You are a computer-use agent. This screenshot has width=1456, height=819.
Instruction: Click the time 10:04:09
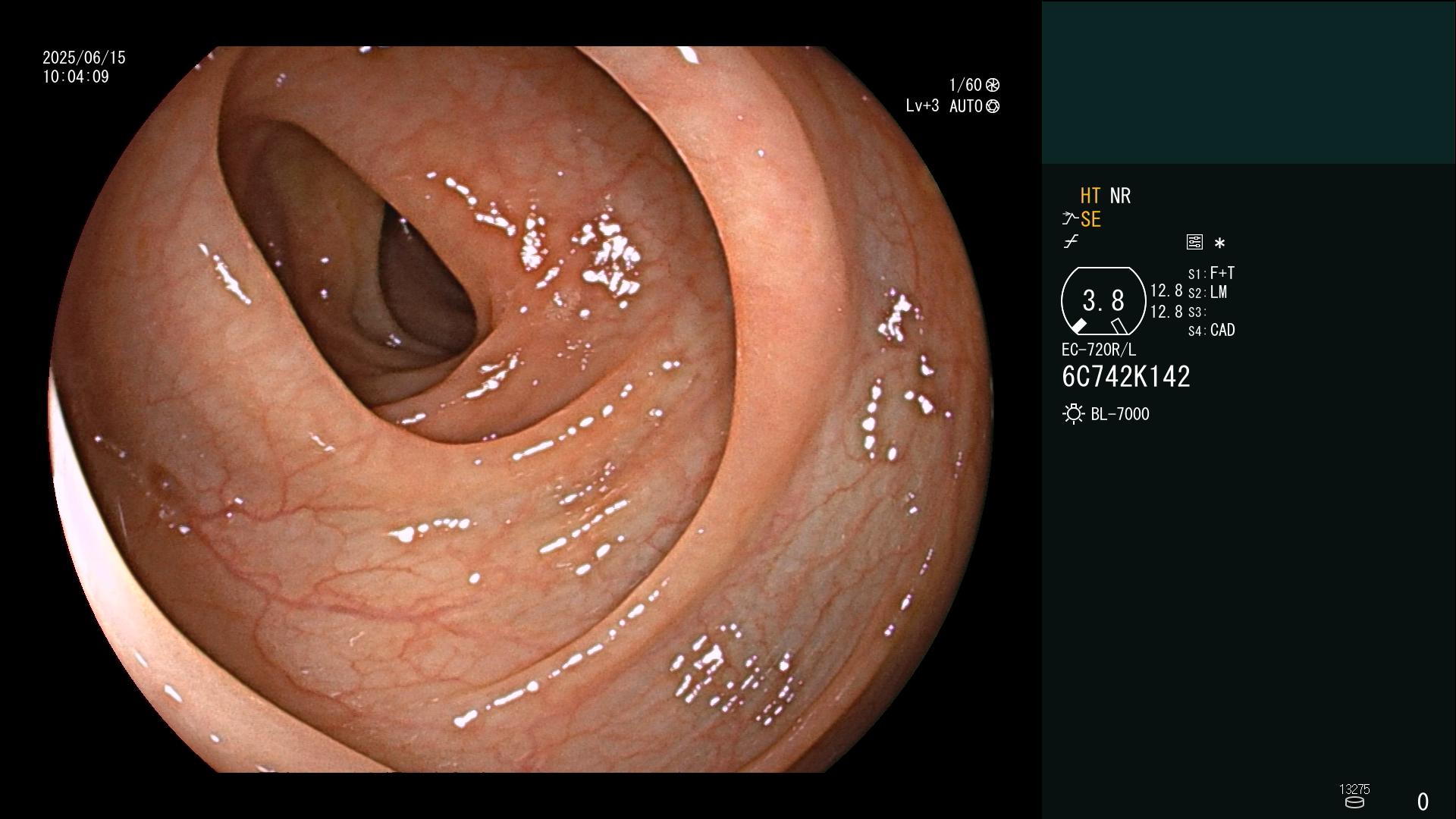coord(76,77)
